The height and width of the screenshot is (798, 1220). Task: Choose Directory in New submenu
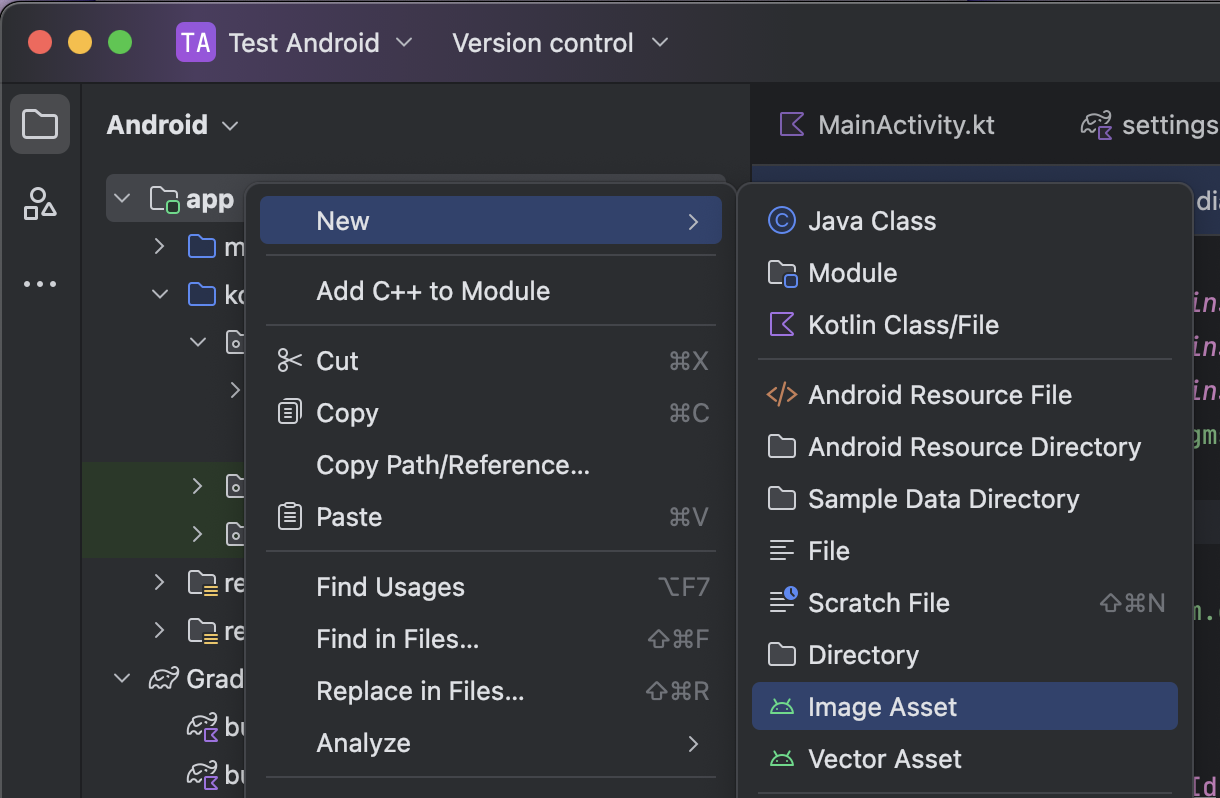coord(965,655)
